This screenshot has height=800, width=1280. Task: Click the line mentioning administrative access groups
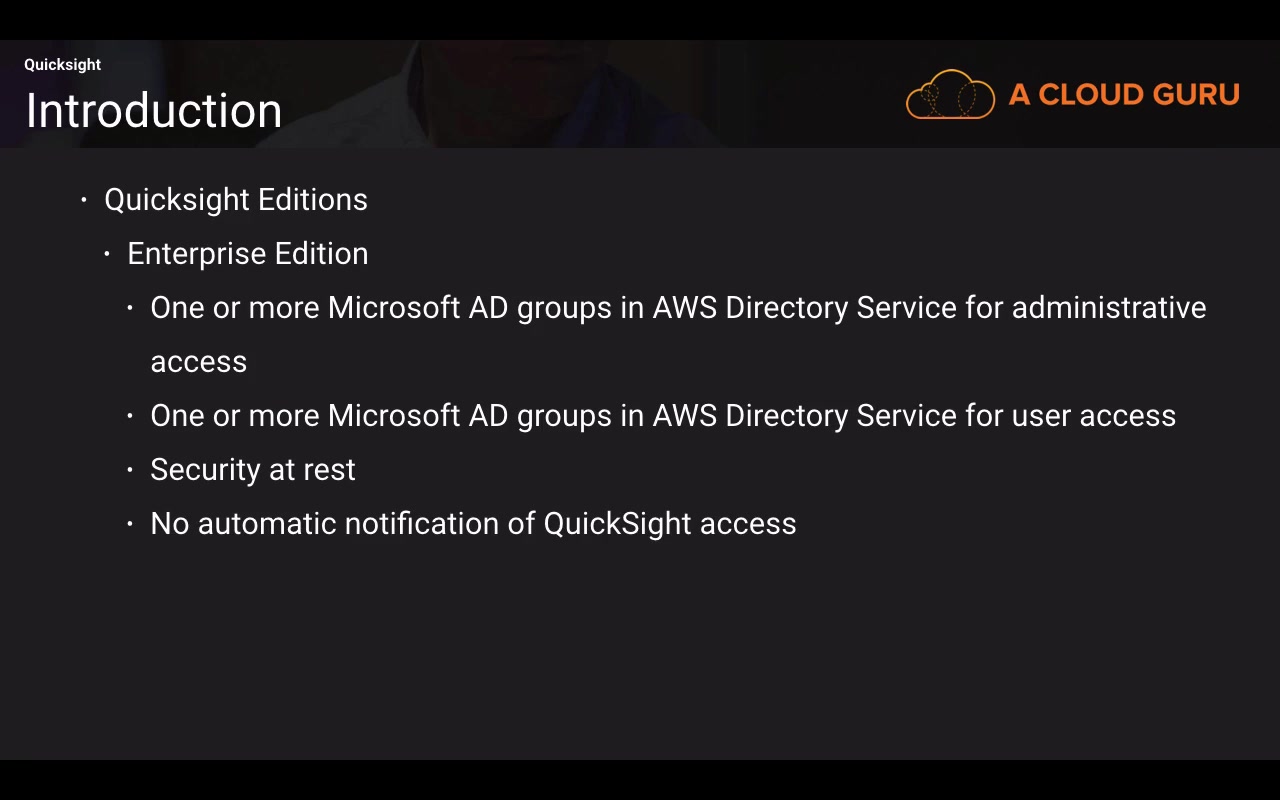click(x=678, y=308)
